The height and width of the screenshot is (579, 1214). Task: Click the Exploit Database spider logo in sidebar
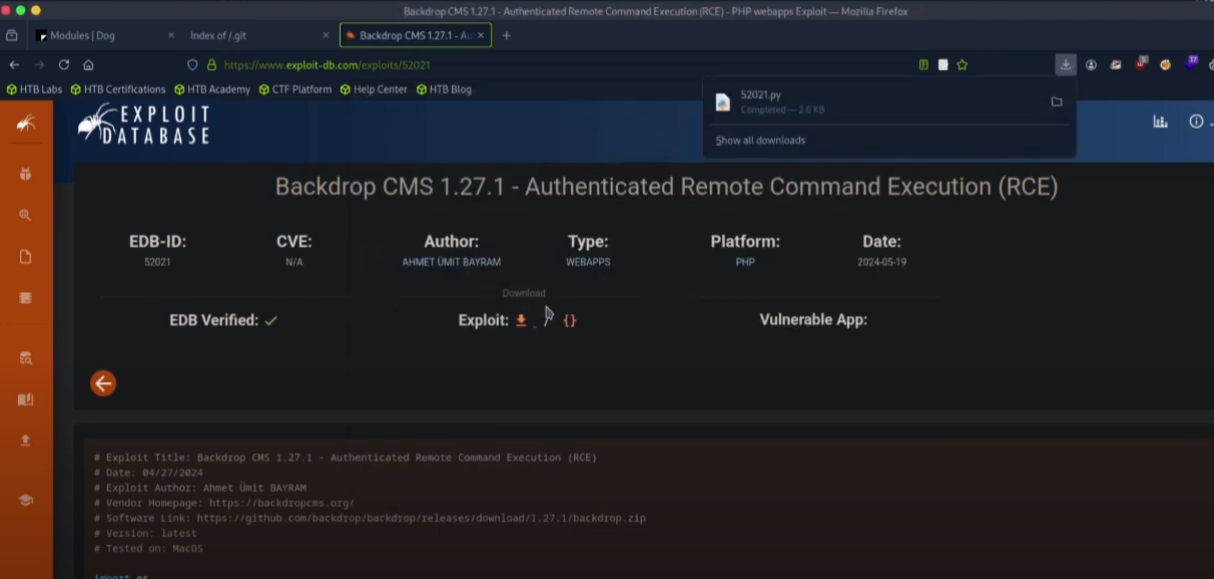pyautogui.click(x=26, y=123)
